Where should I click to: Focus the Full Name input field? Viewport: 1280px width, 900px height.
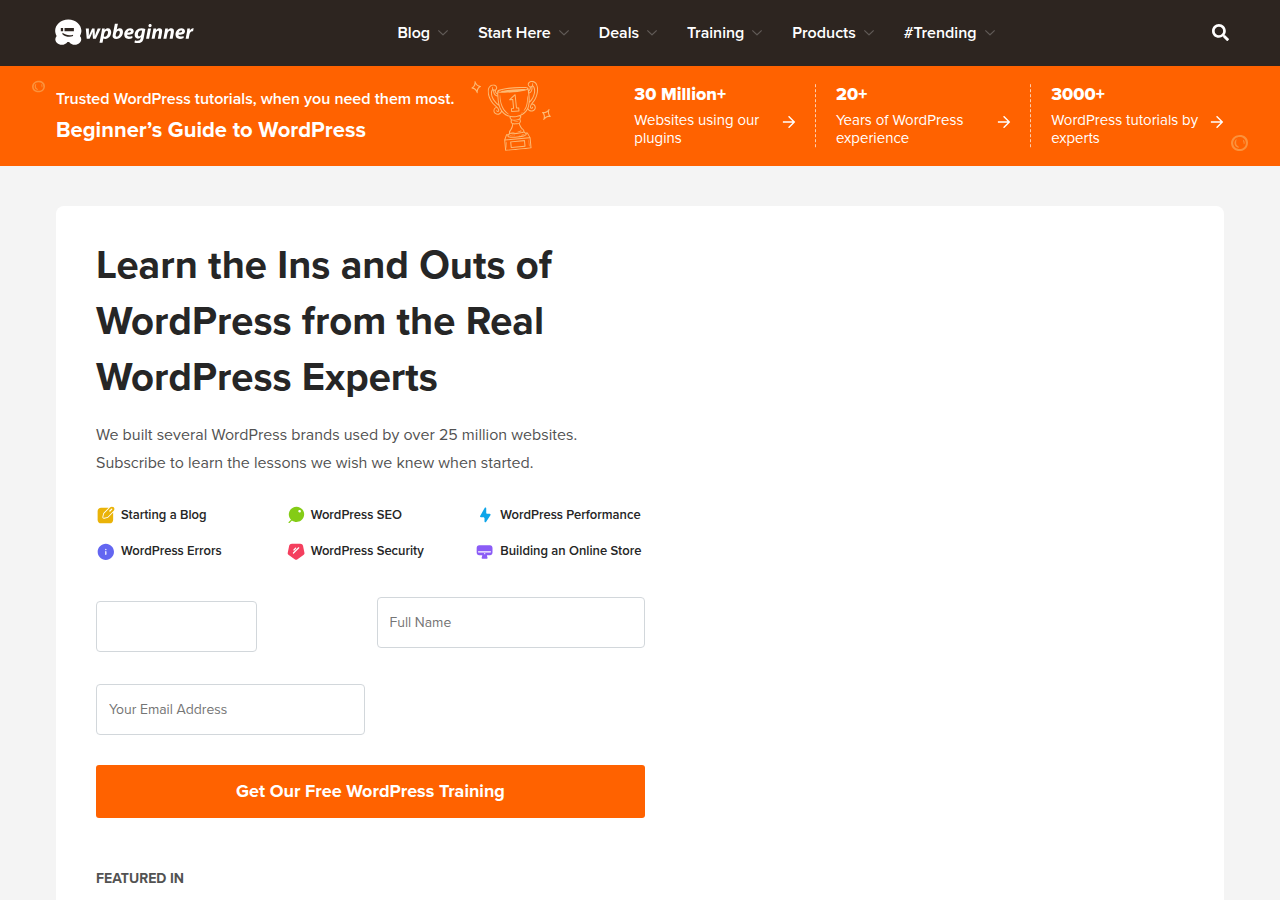[x=511, y=622]
